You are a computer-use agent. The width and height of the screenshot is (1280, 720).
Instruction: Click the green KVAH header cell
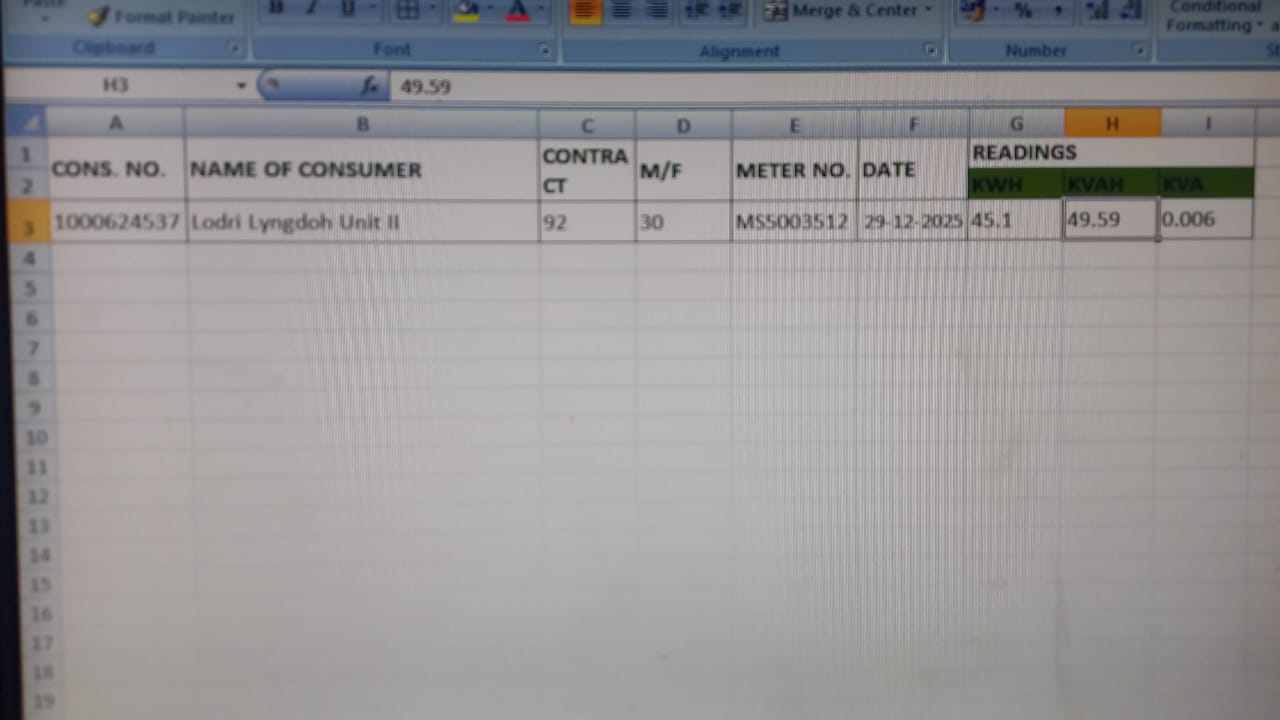(1111, 184)
